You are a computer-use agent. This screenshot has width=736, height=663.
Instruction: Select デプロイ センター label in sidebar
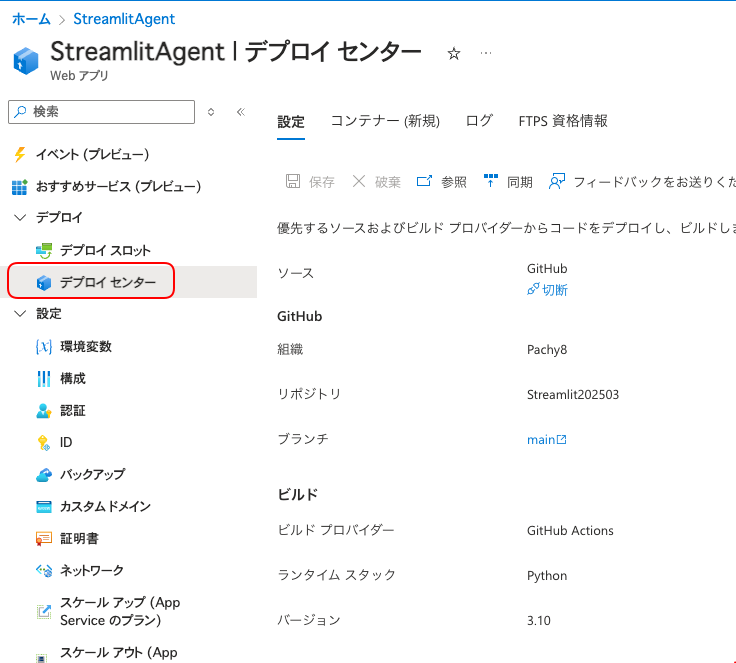tap(108, 283)
